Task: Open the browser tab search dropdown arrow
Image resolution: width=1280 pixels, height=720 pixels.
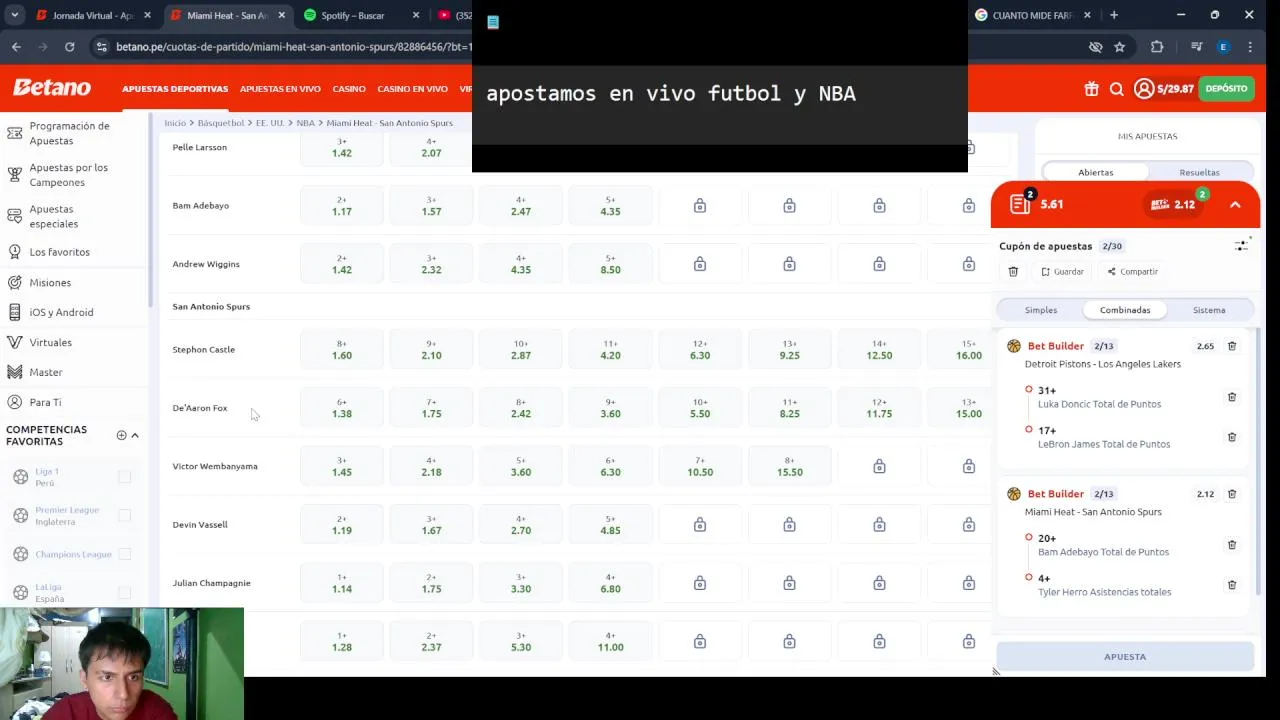Action: pos(14,15)
